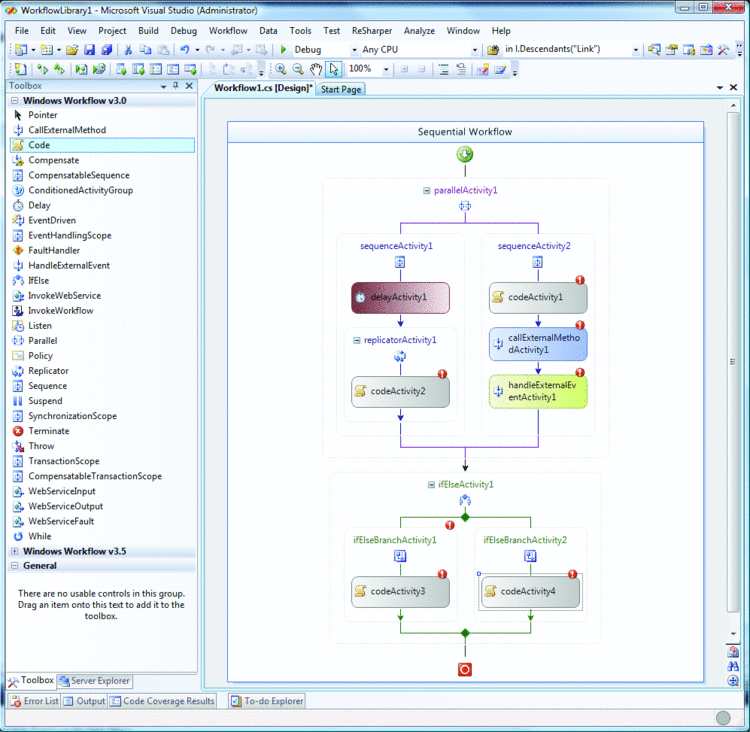This screenshot has width=750, height=732.
Task: Activate the arrow selection tool in toolbar
Action: click(333, 69)
